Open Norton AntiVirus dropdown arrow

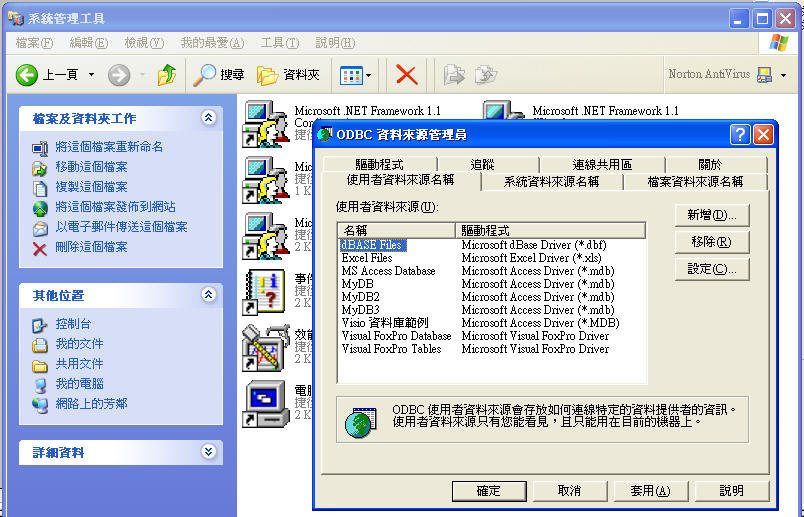tap(783, 75)
